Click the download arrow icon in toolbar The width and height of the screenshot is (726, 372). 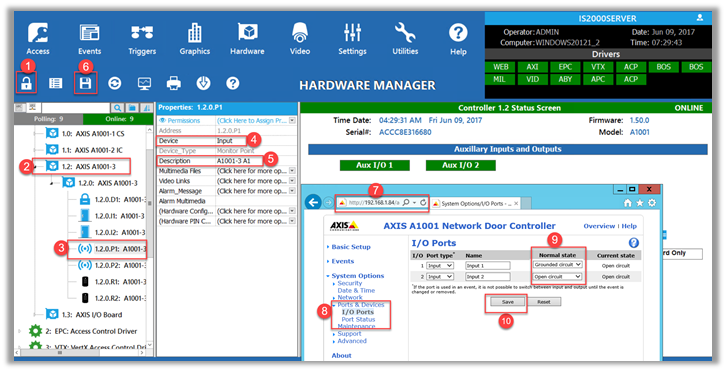point(203,83)
